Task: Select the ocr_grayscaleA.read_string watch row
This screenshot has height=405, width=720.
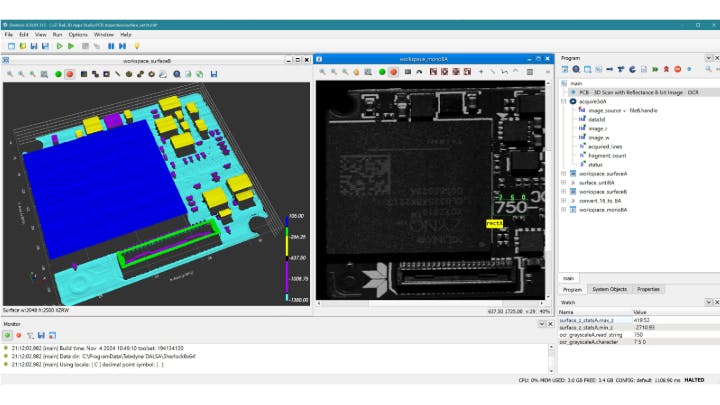Action: 596,335
